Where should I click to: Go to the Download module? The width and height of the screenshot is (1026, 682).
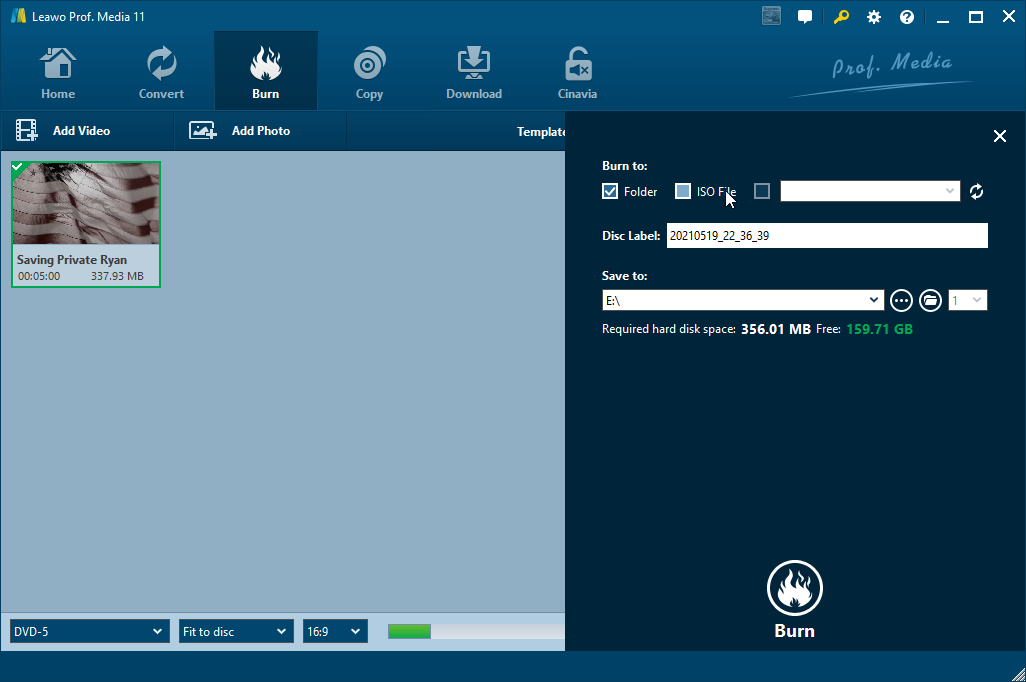click(x=474, y=72)
